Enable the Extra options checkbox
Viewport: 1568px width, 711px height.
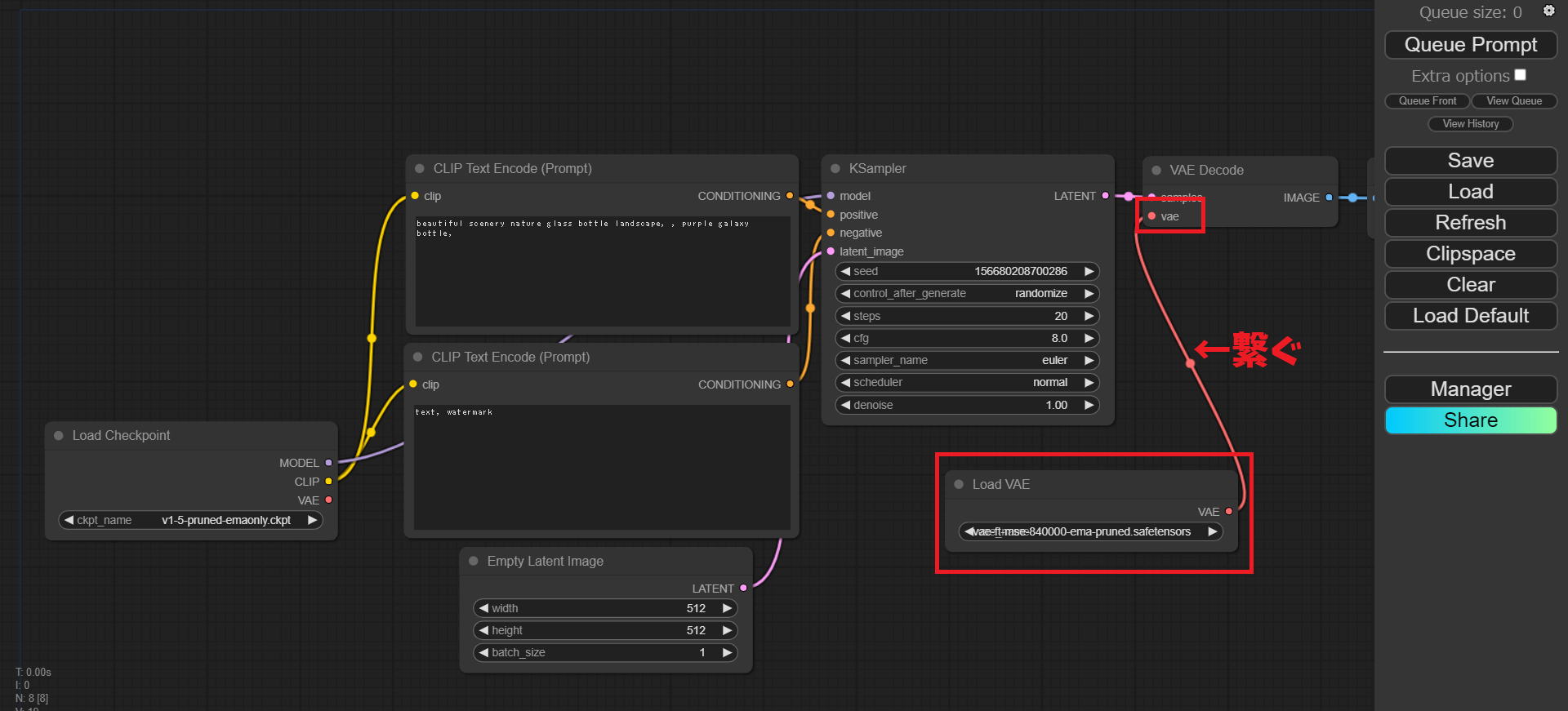pos(1520,75)
